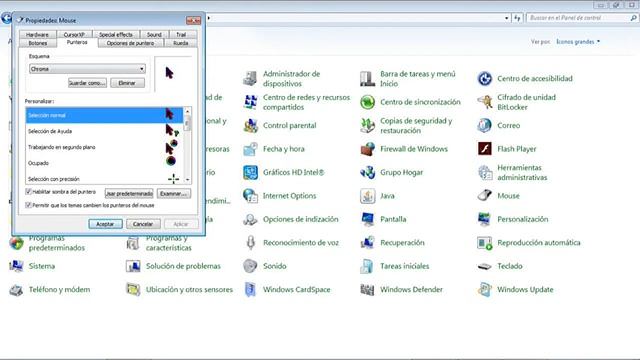This screenshot has height=360, width=640.
Task: Switch to the Hardware tab
Action: (37, 35)
